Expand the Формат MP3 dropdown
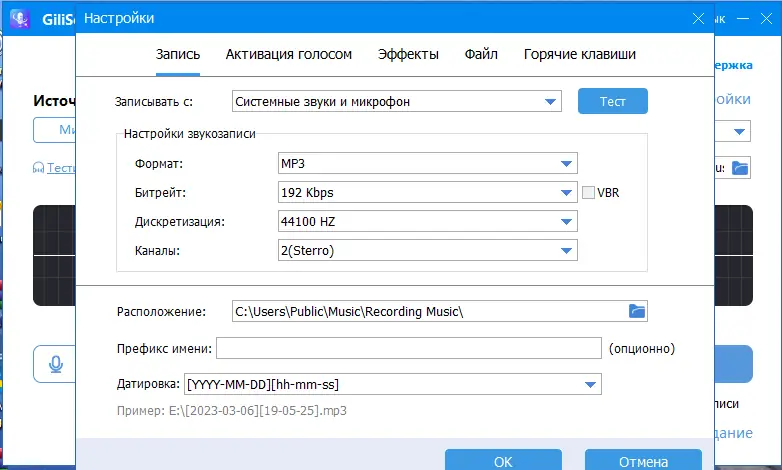 [566, 164]
